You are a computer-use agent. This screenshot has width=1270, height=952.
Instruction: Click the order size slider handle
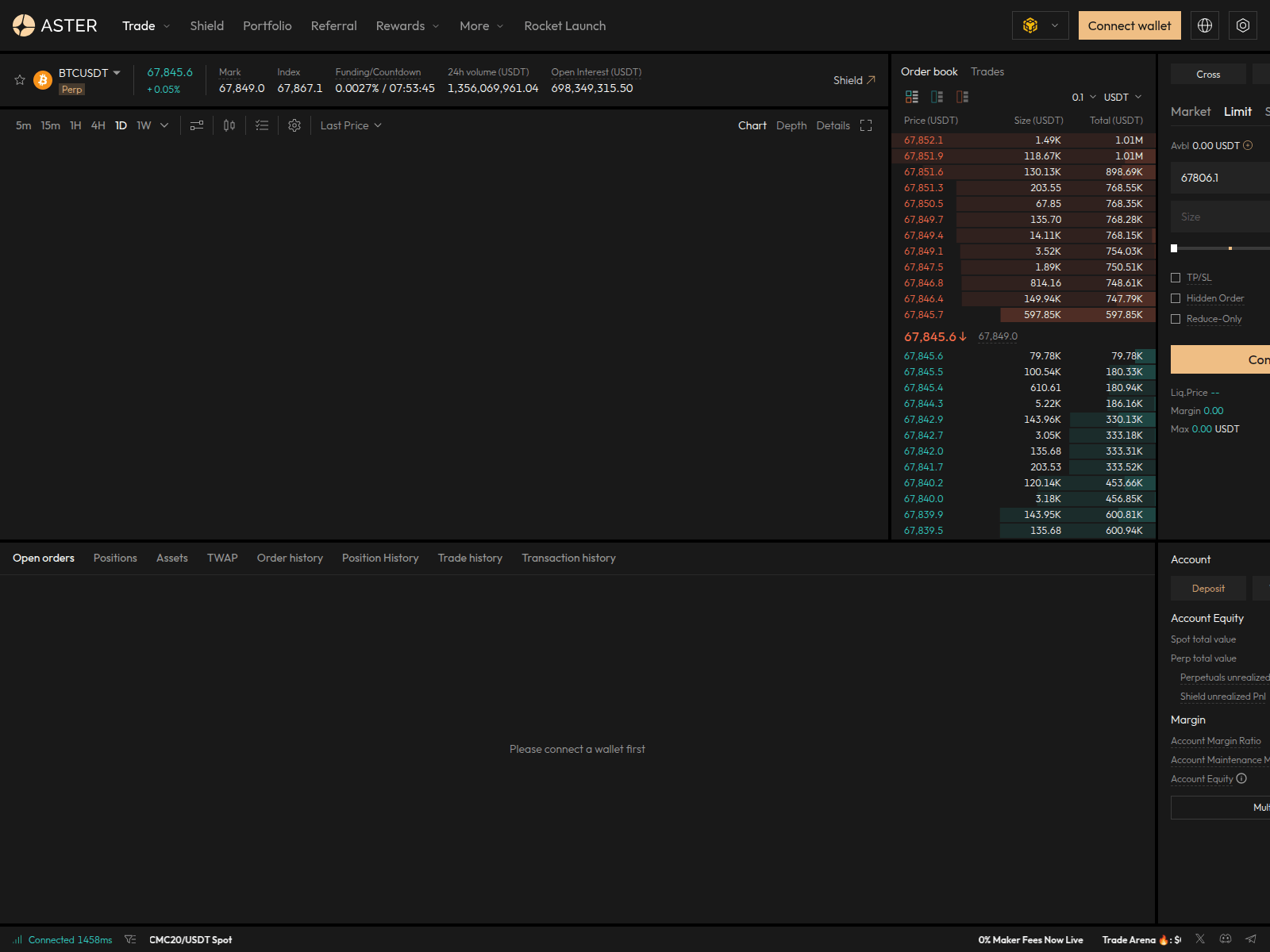[1174, 248]
